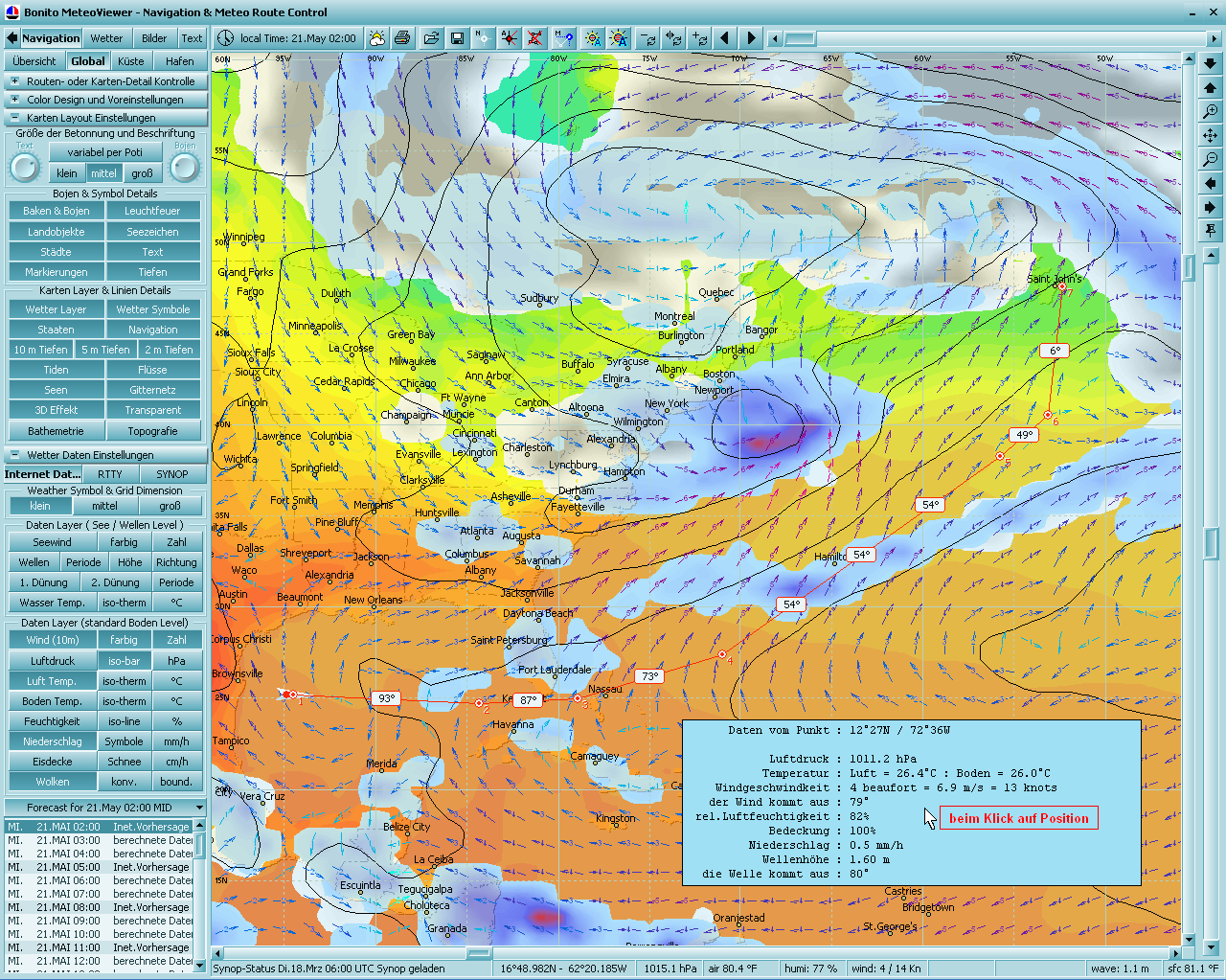This screenshot has width=1226, height=980.
Task: Select the Küste map tab
Action: pyautogui.click(x=130, y=61)
